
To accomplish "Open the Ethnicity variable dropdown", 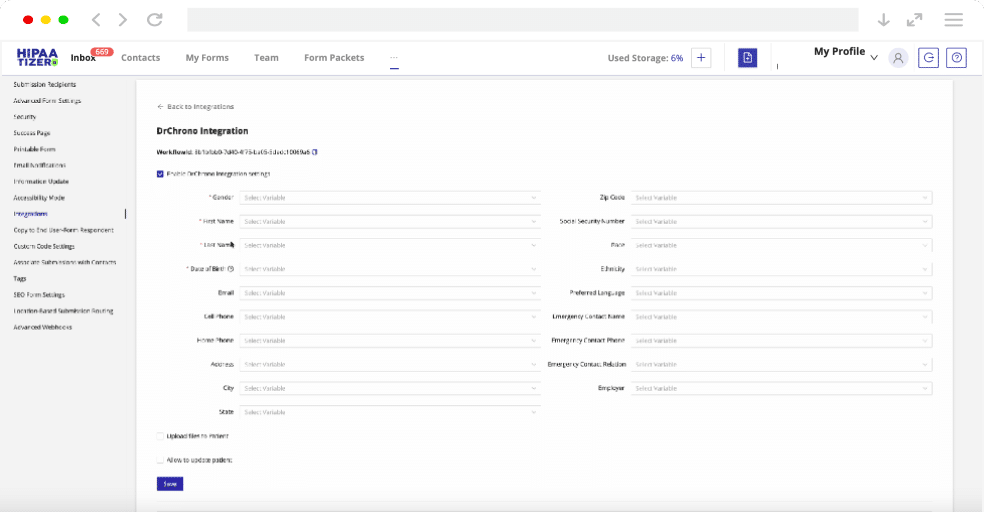I will click(781, 269).
